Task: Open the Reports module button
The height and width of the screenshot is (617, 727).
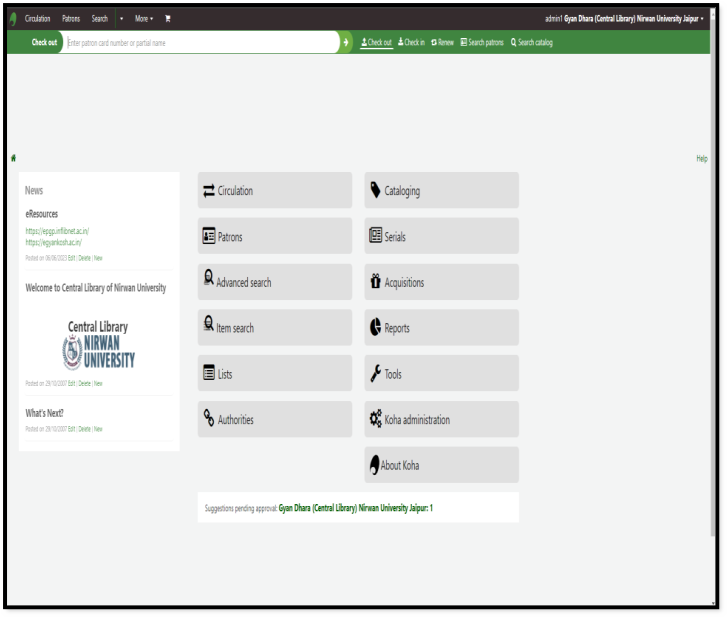Action: 441,328
